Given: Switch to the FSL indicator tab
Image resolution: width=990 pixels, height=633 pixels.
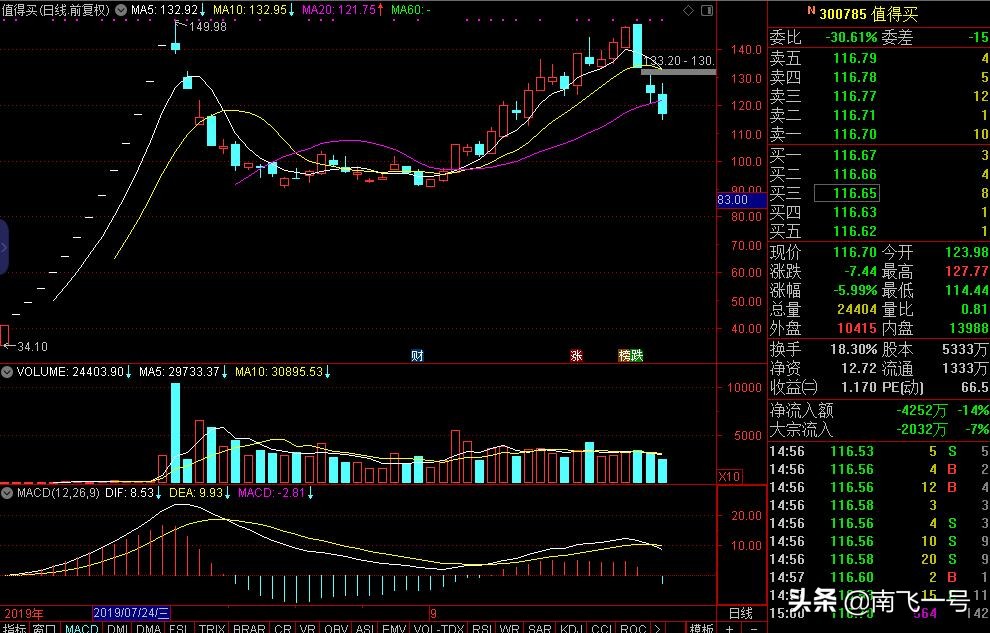Looking at the screenshot, I should [178, 628].
